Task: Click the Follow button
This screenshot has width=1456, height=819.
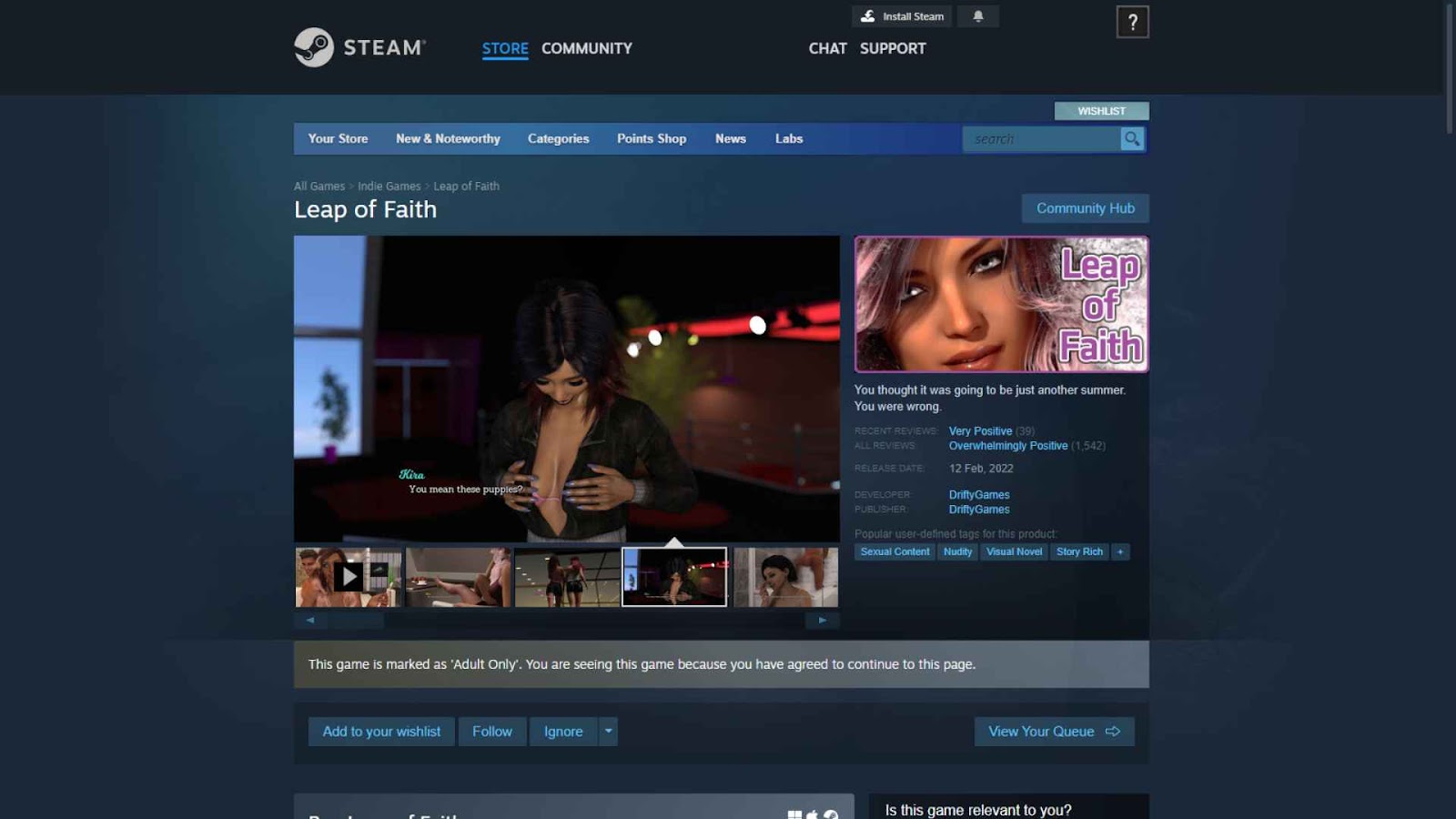Action: (492, 732)
